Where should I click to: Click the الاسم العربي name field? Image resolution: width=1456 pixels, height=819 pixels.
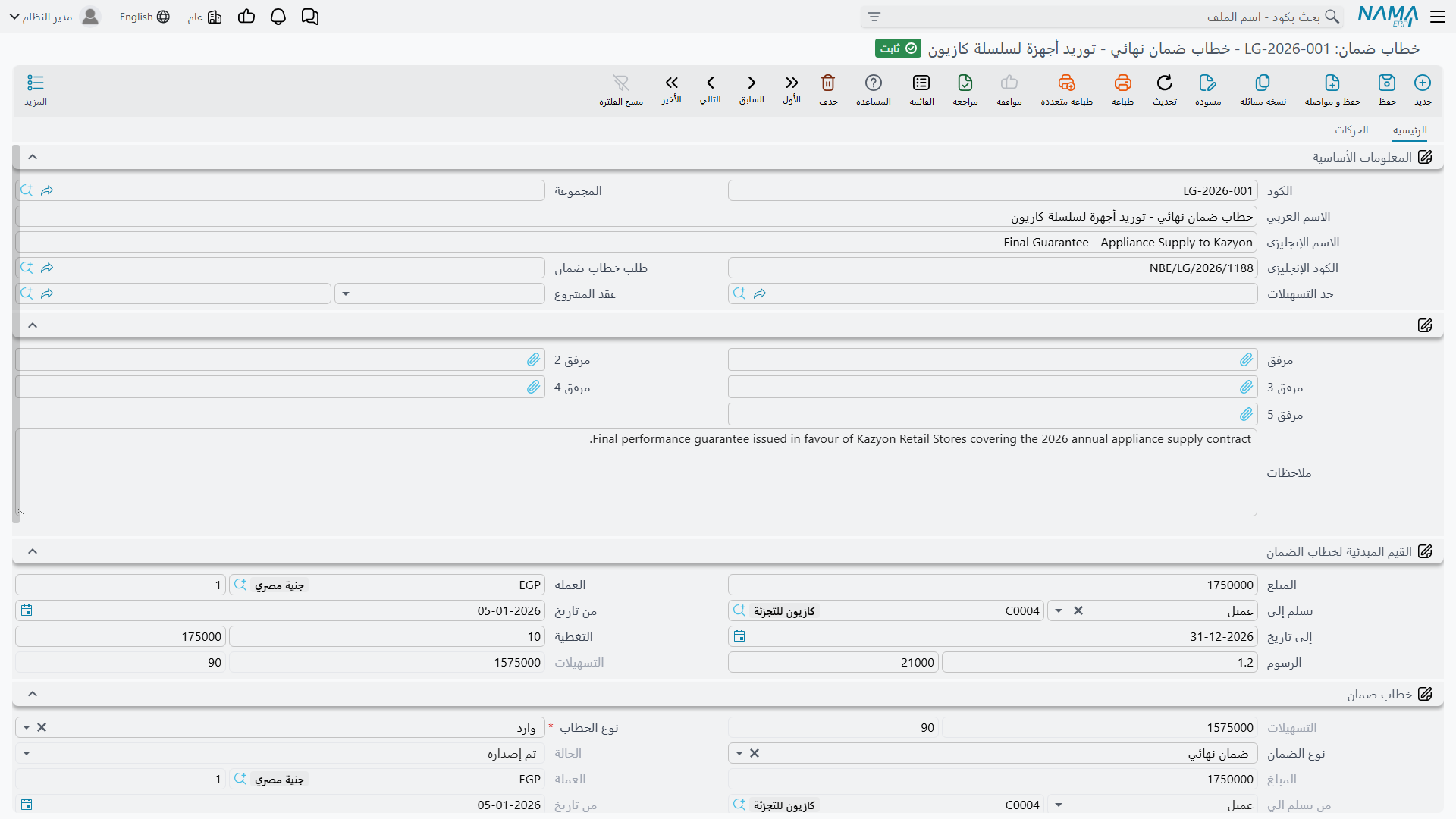[636, 216]
